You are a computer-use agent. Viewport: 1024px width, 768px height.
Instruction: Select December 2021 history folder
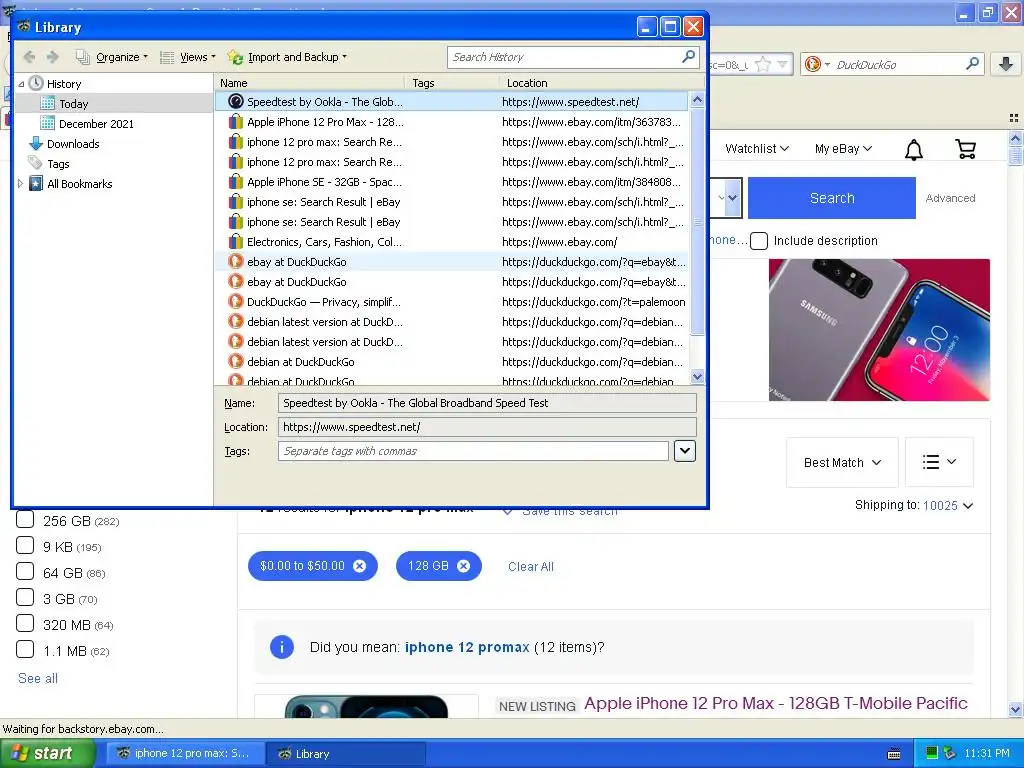[x=96, y=124]
